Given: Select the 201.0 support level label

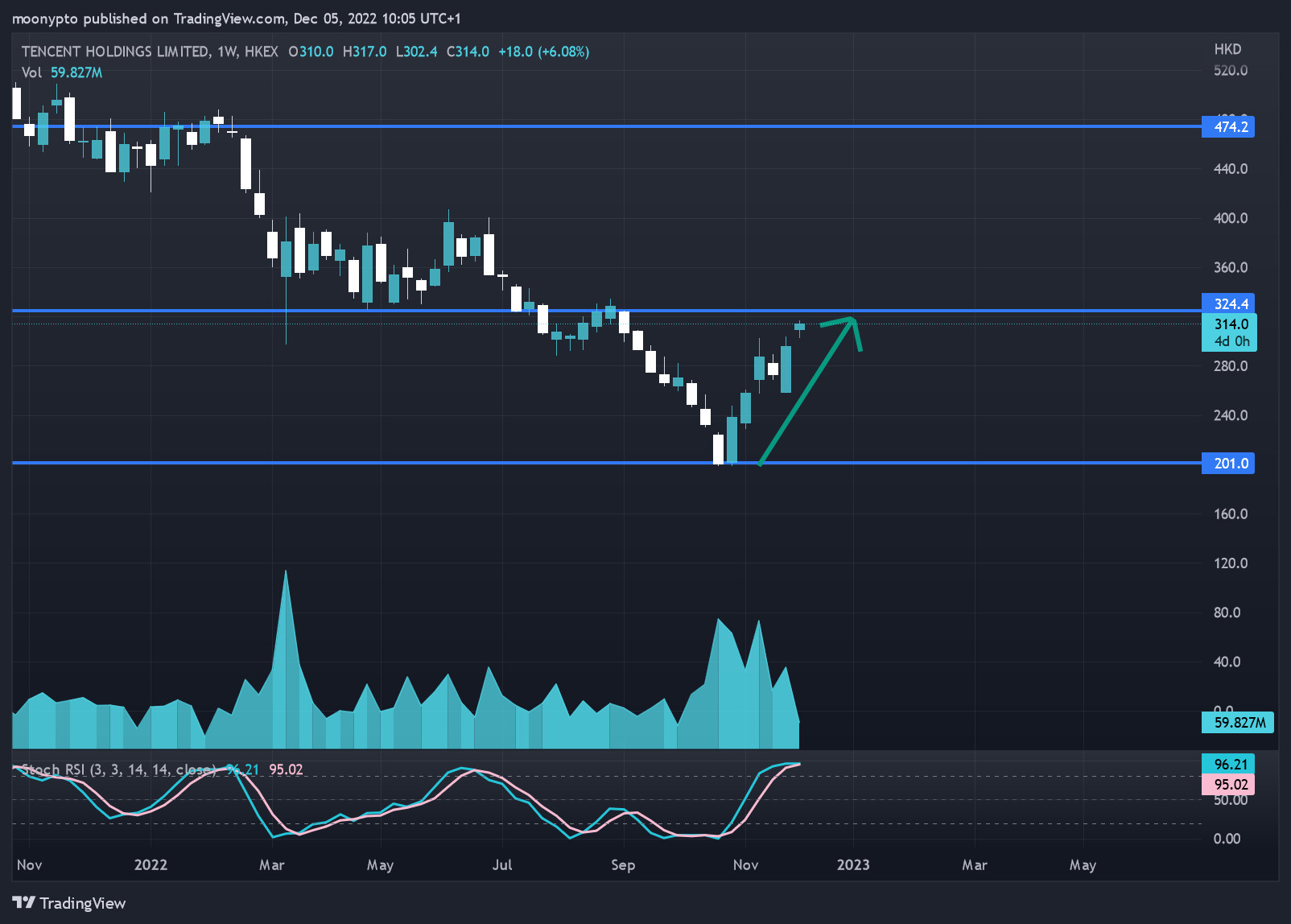Looking at the screenshot, I should (1228, 463).
